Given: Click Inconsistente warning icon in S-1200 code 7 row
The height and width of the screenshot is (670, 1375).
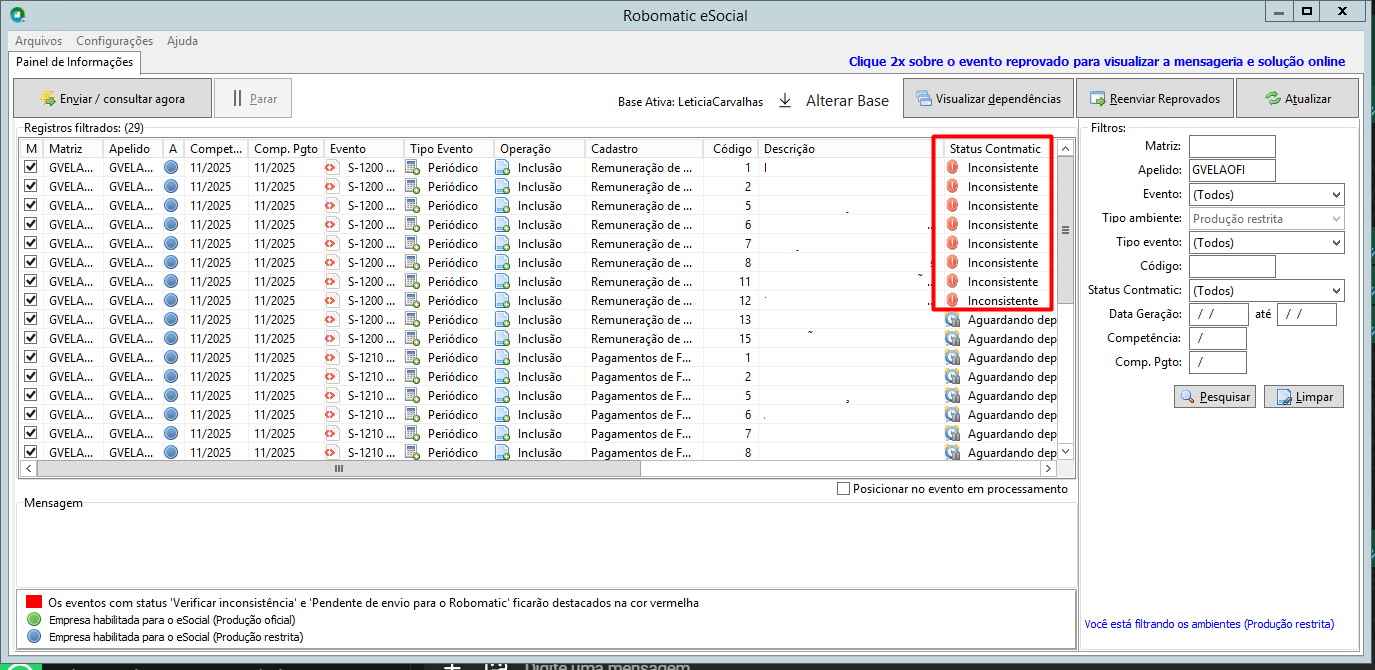Looking at the screenshot, I should click(x=952, y=244).
